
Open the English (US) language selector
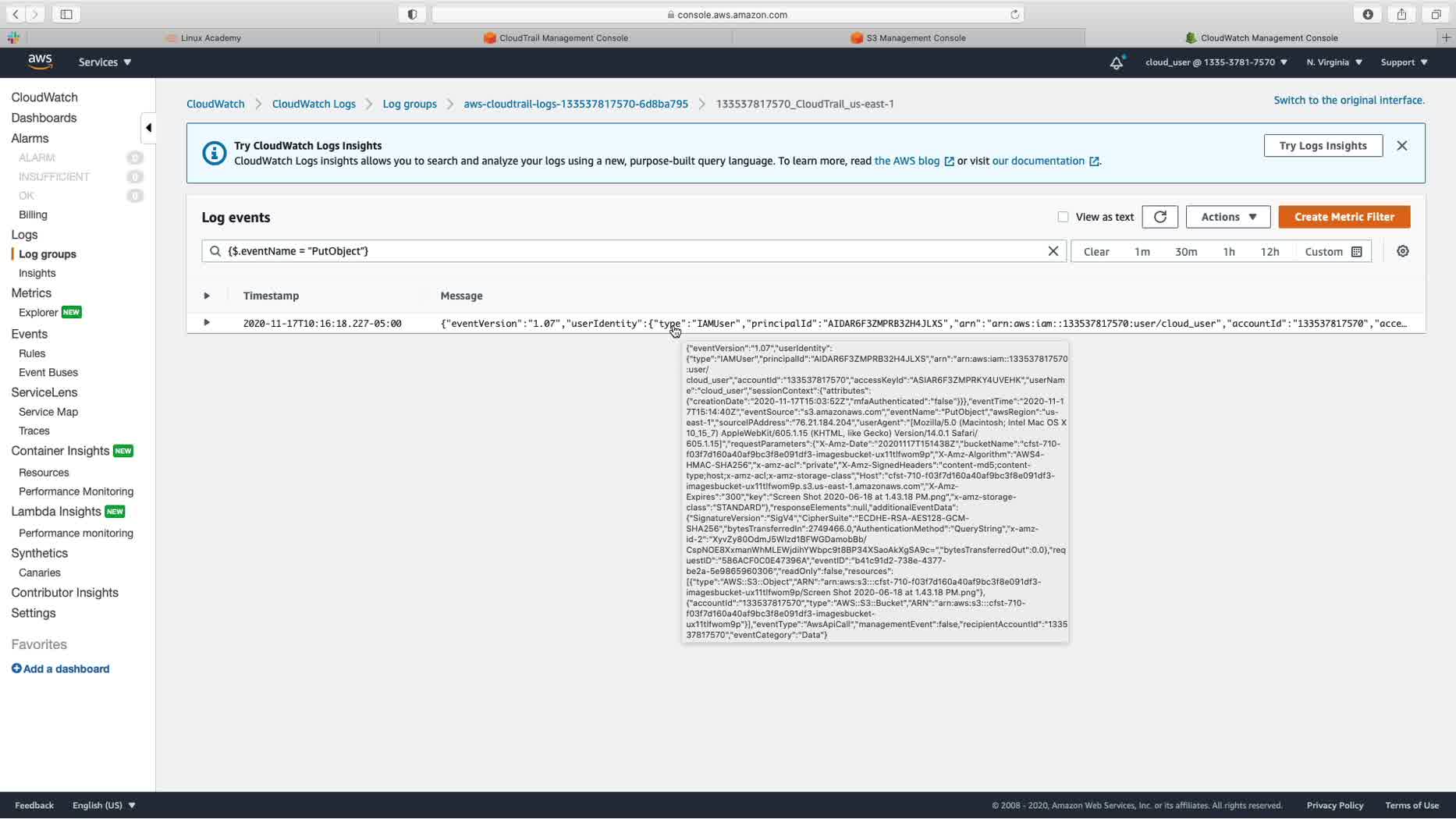(x=104, y=805)
